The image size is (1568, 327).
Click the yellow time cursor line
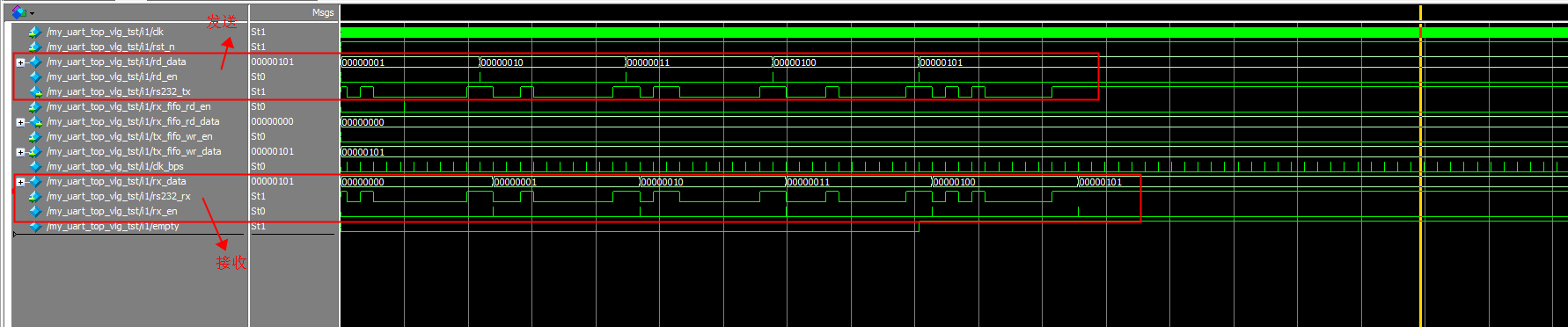1420,167
